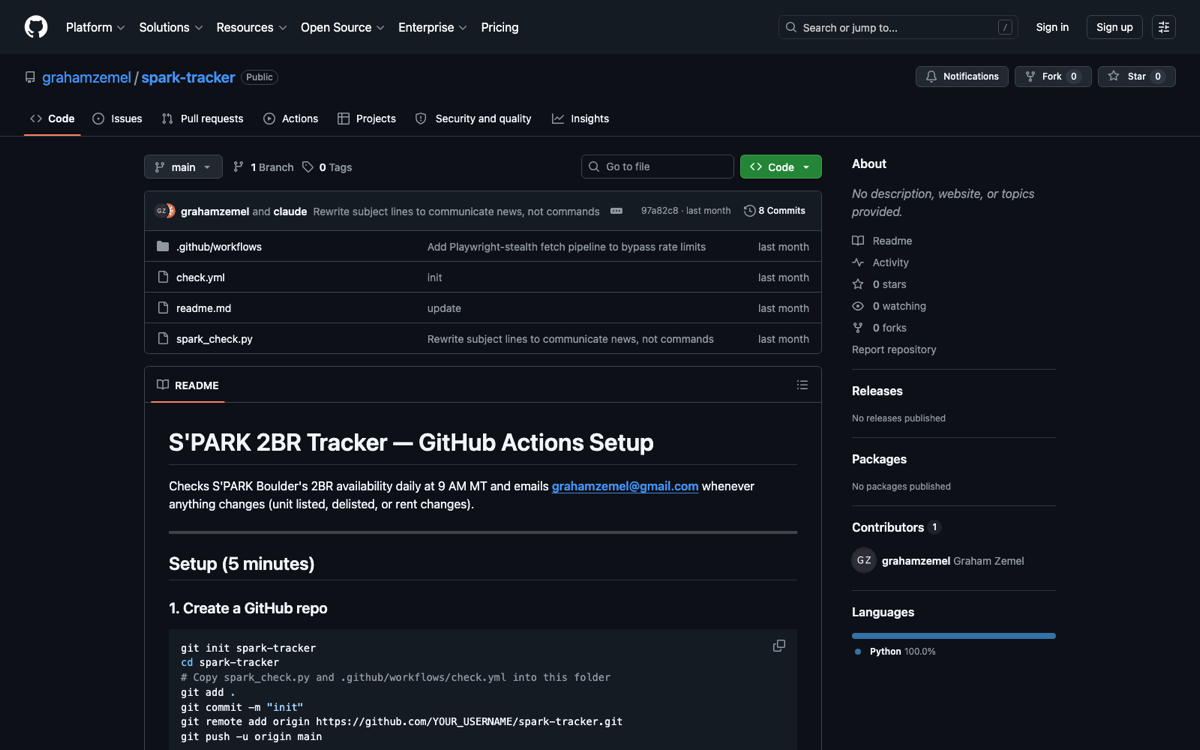Open the 0 Tags link
The width and height of the screenshot is (1200, 750).
327,167
